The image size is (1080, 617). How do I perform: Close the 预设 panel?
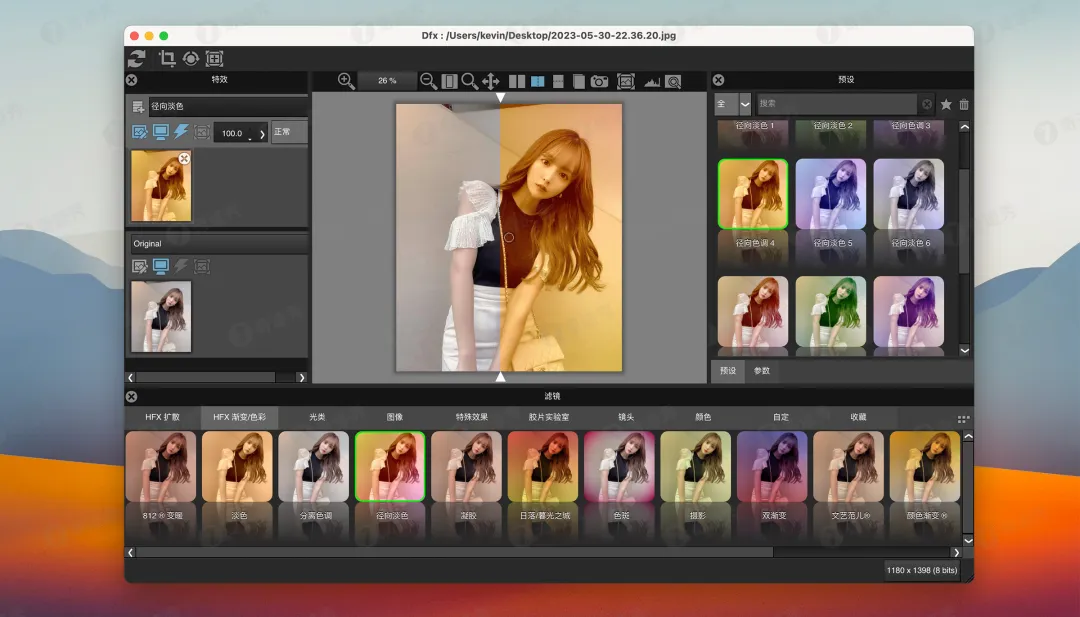pyautogui.click(x=718, y=80)
